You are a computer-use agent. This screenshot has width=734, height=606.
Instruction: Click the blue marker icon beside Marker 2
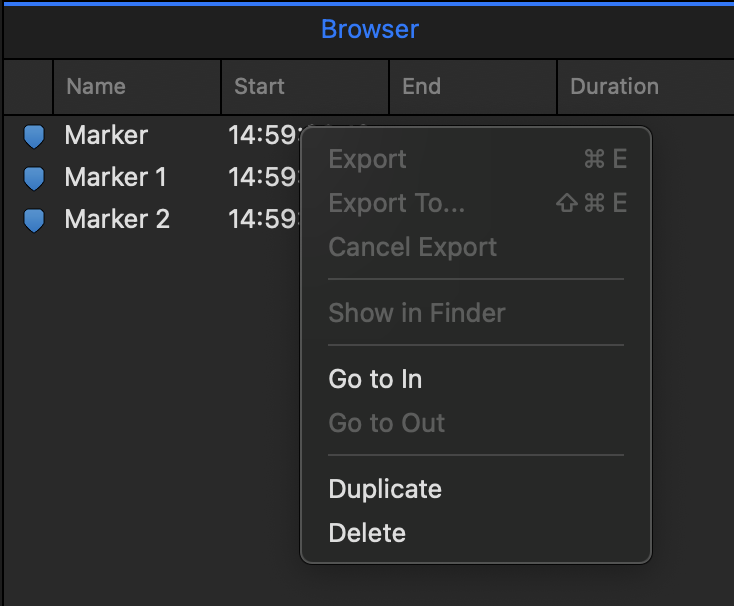tap(34, 220)
